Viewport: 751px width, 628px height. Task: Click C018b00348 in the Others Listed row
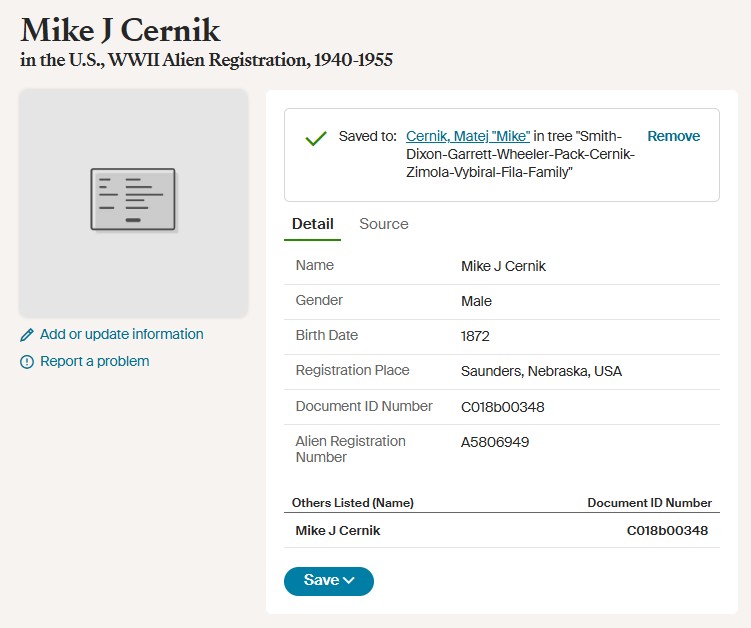coord(667,530)
